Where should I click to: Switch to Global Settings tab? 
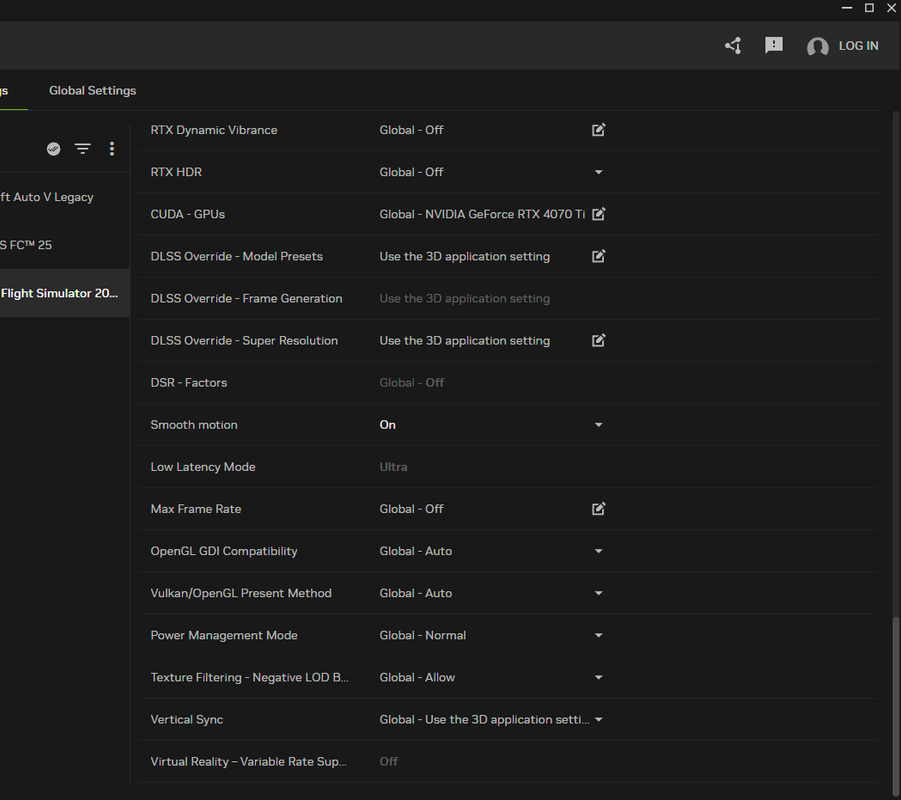[93, 90]
